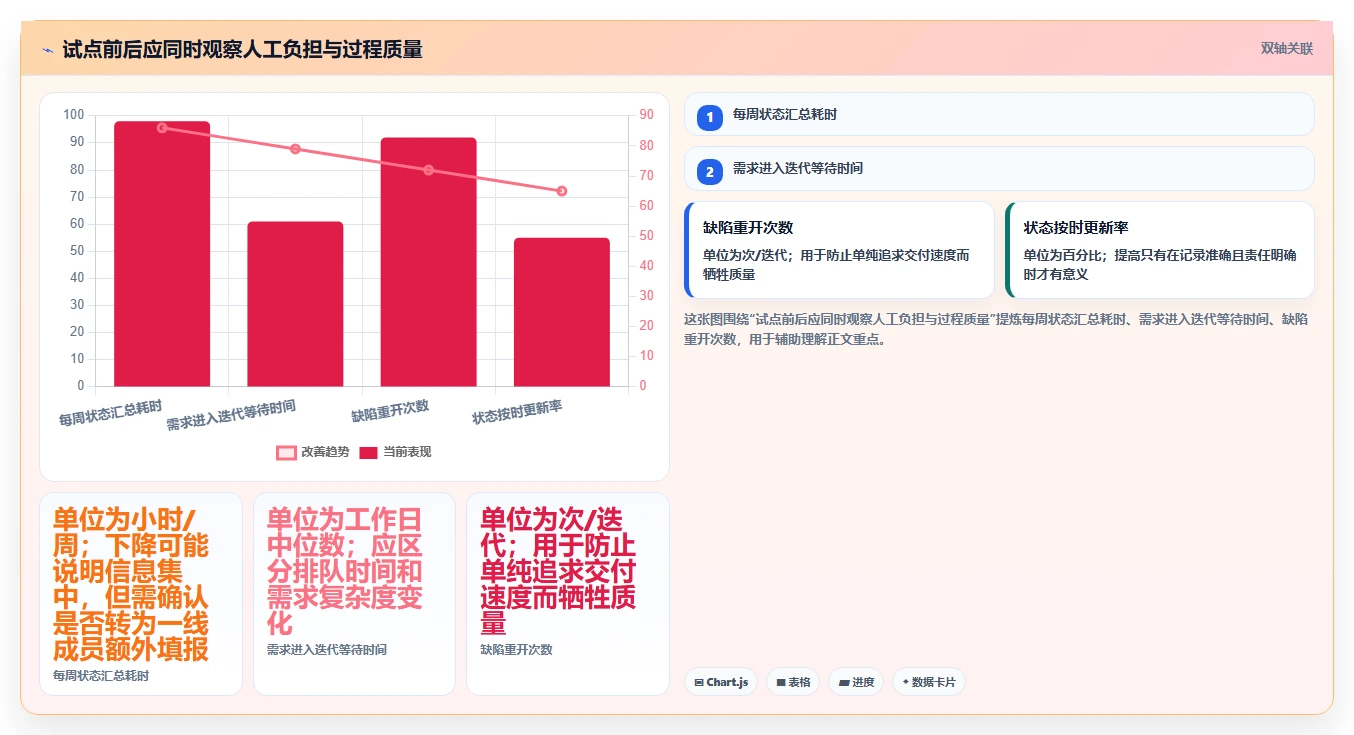
Task: Click the blue number 1 badge
Action: 710,117
